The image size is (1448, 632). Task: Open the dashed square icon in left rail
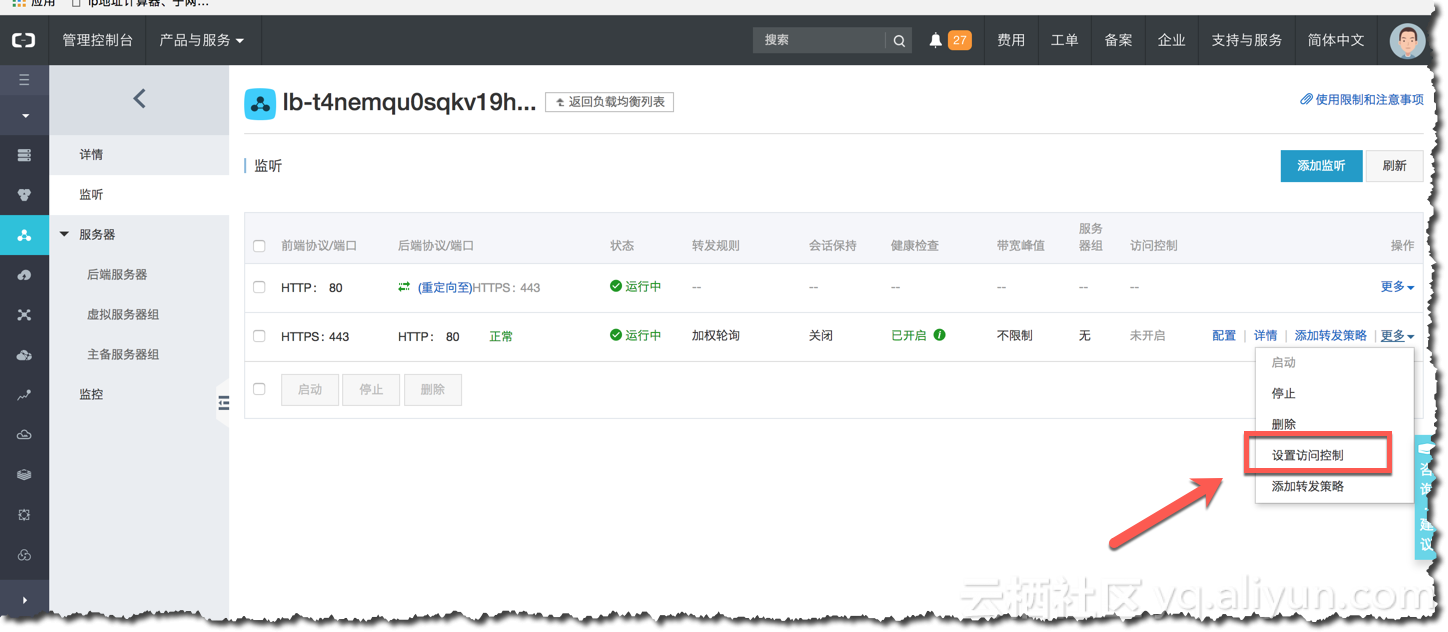coord(24,515)
